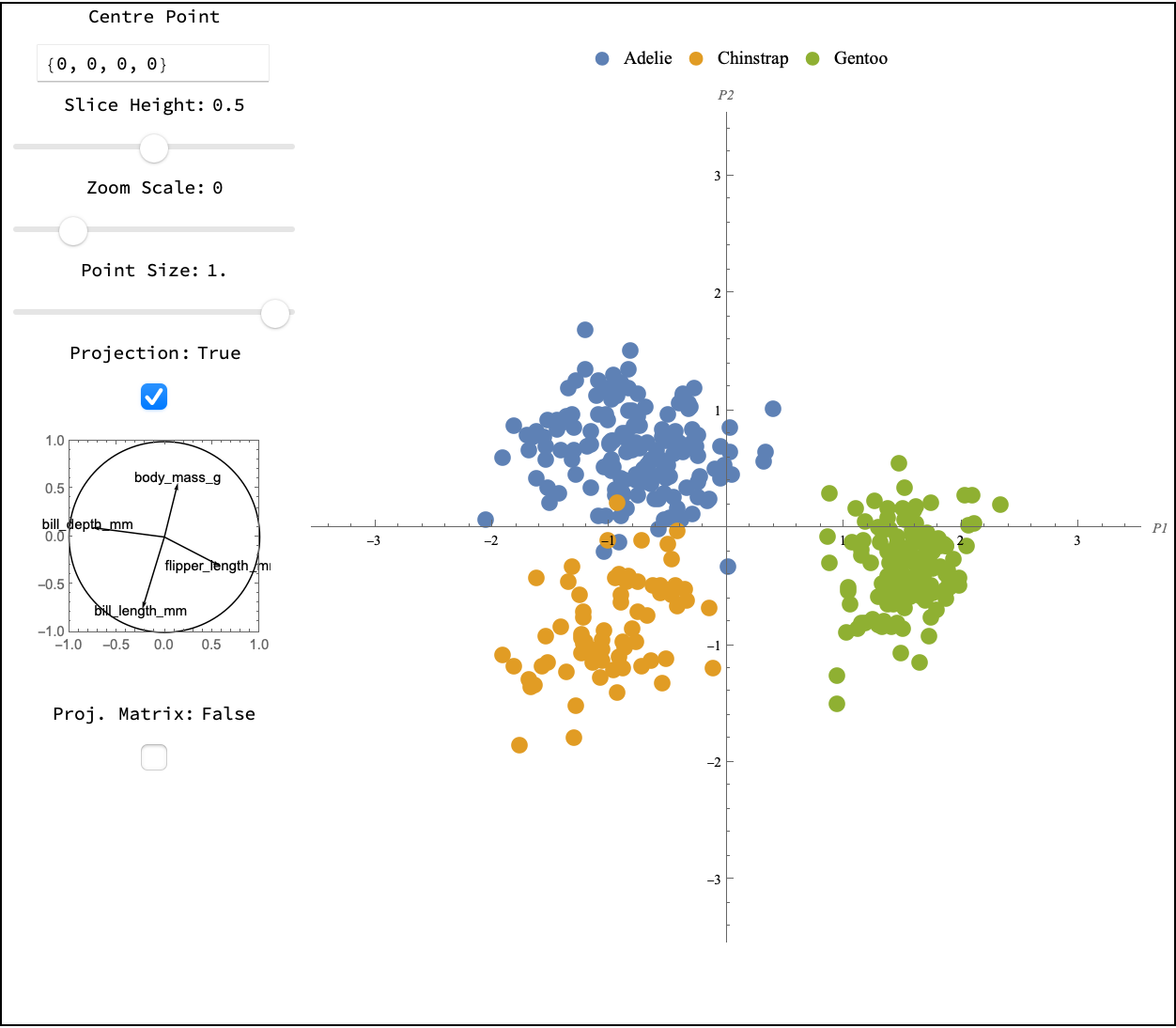Image resolution: width=1176 pixels, height=1028 pixels.
Task: Click the green Gentoo legend marker
Action: pos(812,58)
